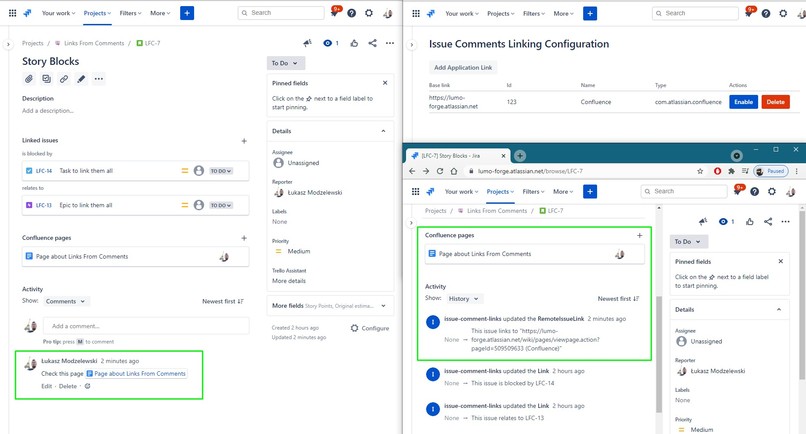Image resolution: width=806 pixels, height=434 pixels.
Task: Open Comments filter dropdown in Activity
Action: click(x=66, y=301)
